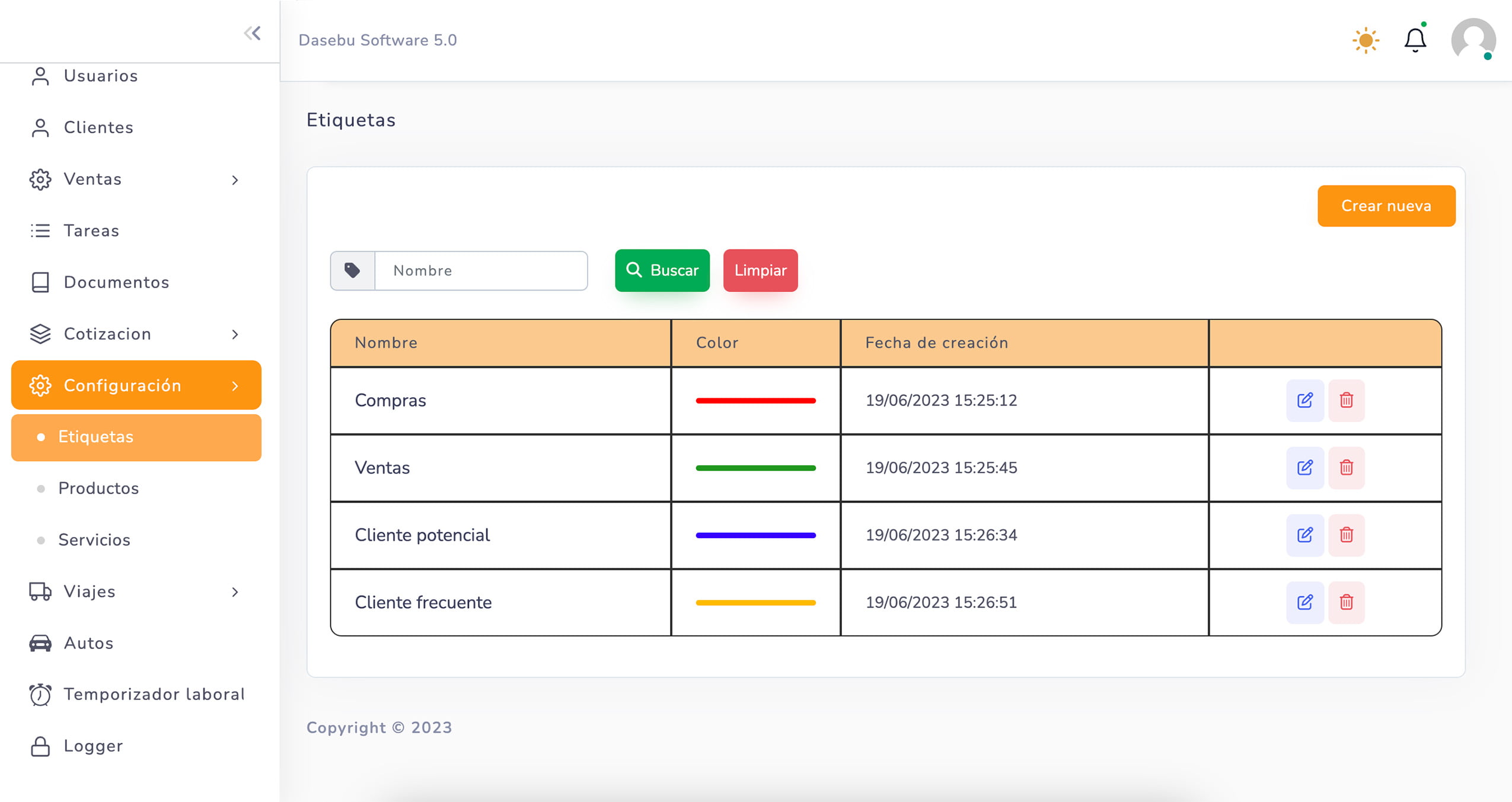This screenshot has height=802, width=1512.
Task: Select the Servicios submenu entry
Action: click(x=136, y=540)
